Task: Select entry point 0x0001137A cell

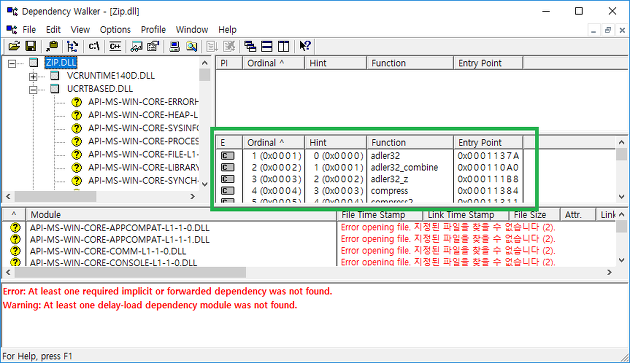Action: click(488, 156)
